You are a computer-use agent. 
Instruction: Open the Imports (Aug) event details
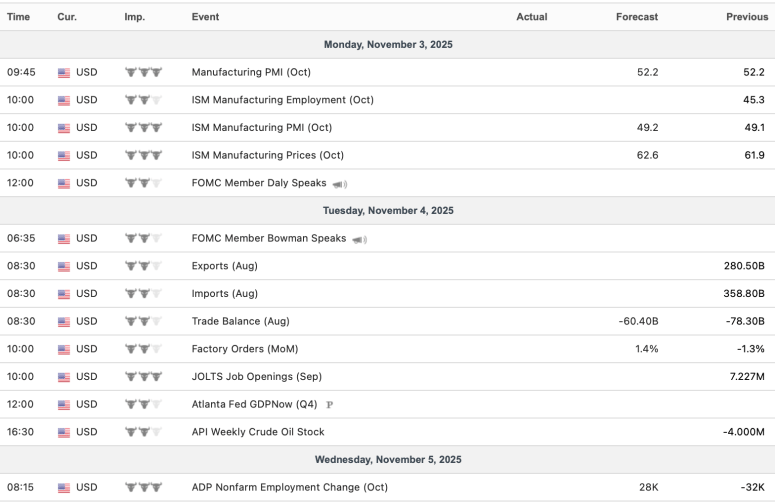224,294
